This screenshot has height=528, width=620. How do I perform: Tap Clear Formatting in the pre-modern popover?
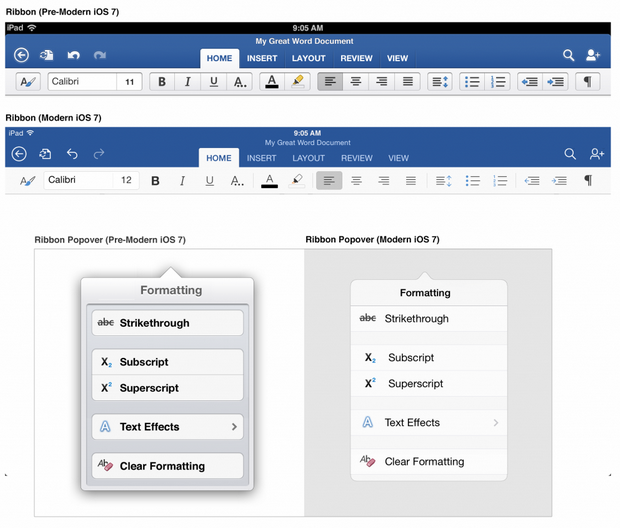coord(167,466)
